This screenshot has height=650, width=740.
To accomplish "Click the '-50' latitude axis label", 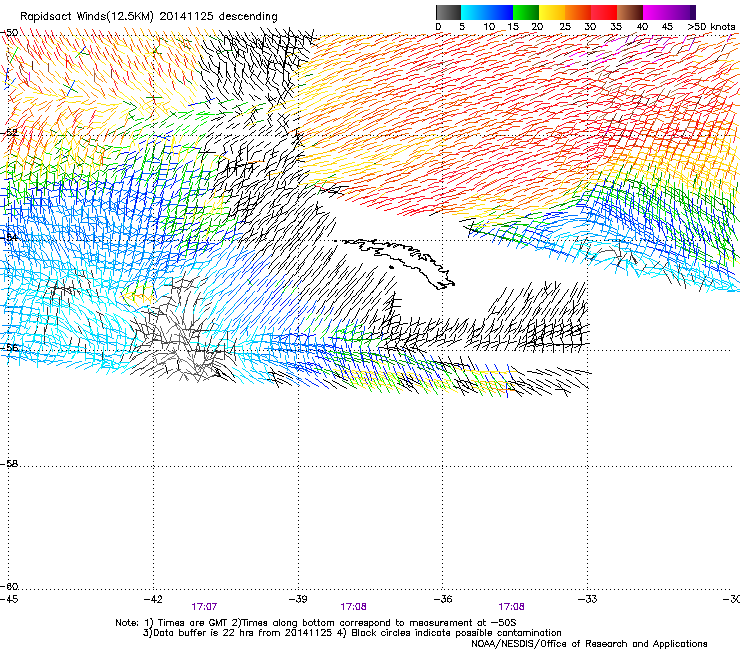I will [x=9, y=33].
